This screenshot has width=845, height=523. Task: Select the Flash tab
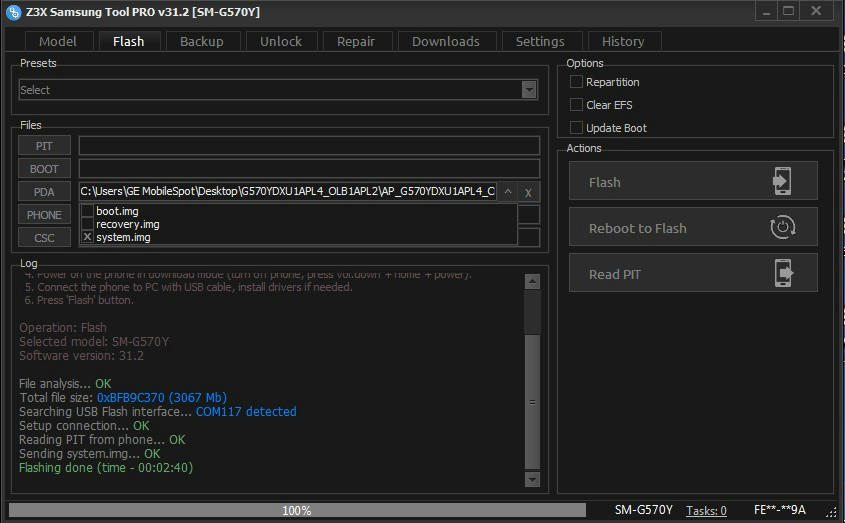(128, 42)
